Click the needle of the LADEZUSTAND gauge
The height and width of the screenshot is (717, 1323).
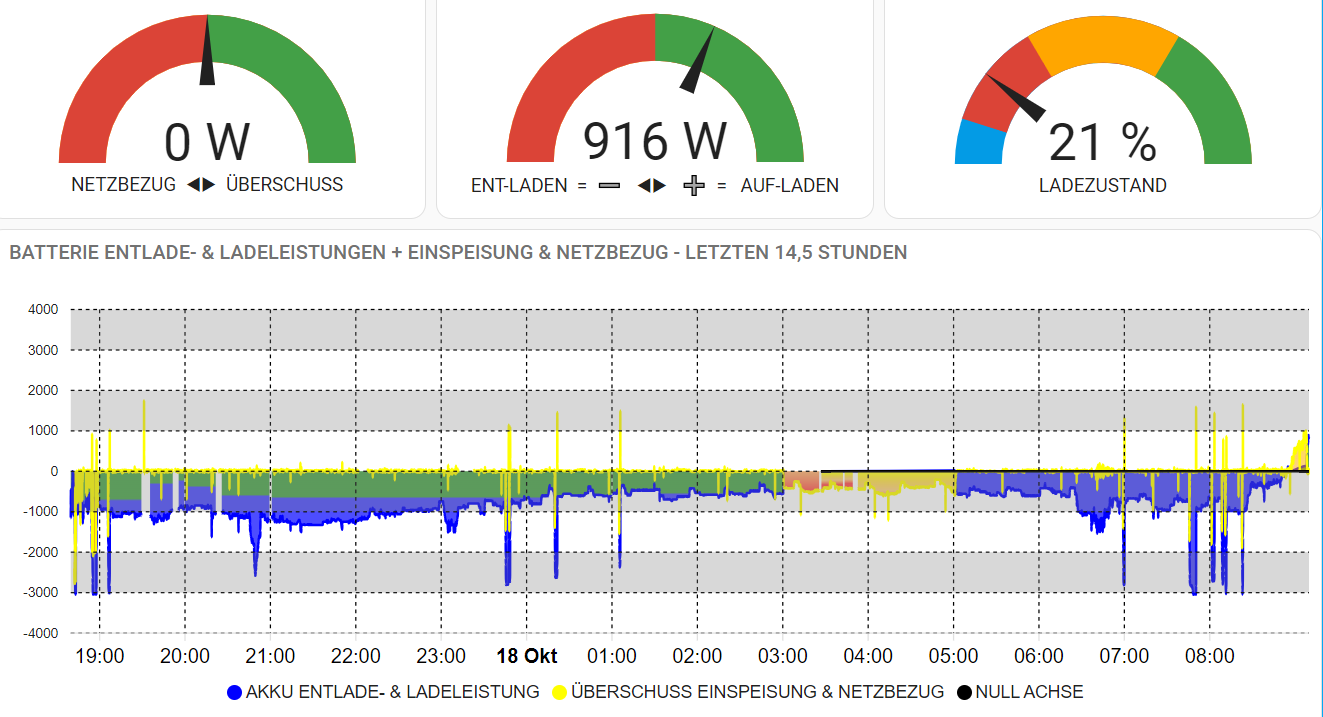(x=1016, y=96)
